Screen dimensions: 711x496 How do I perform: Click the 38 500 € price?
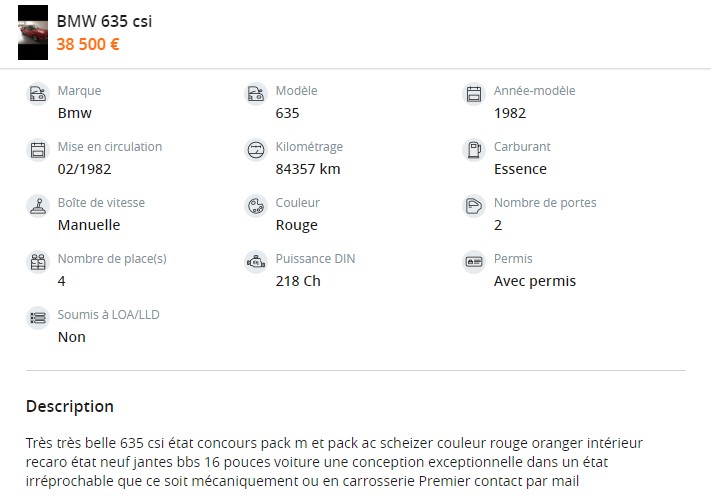[x=88, y=44]
